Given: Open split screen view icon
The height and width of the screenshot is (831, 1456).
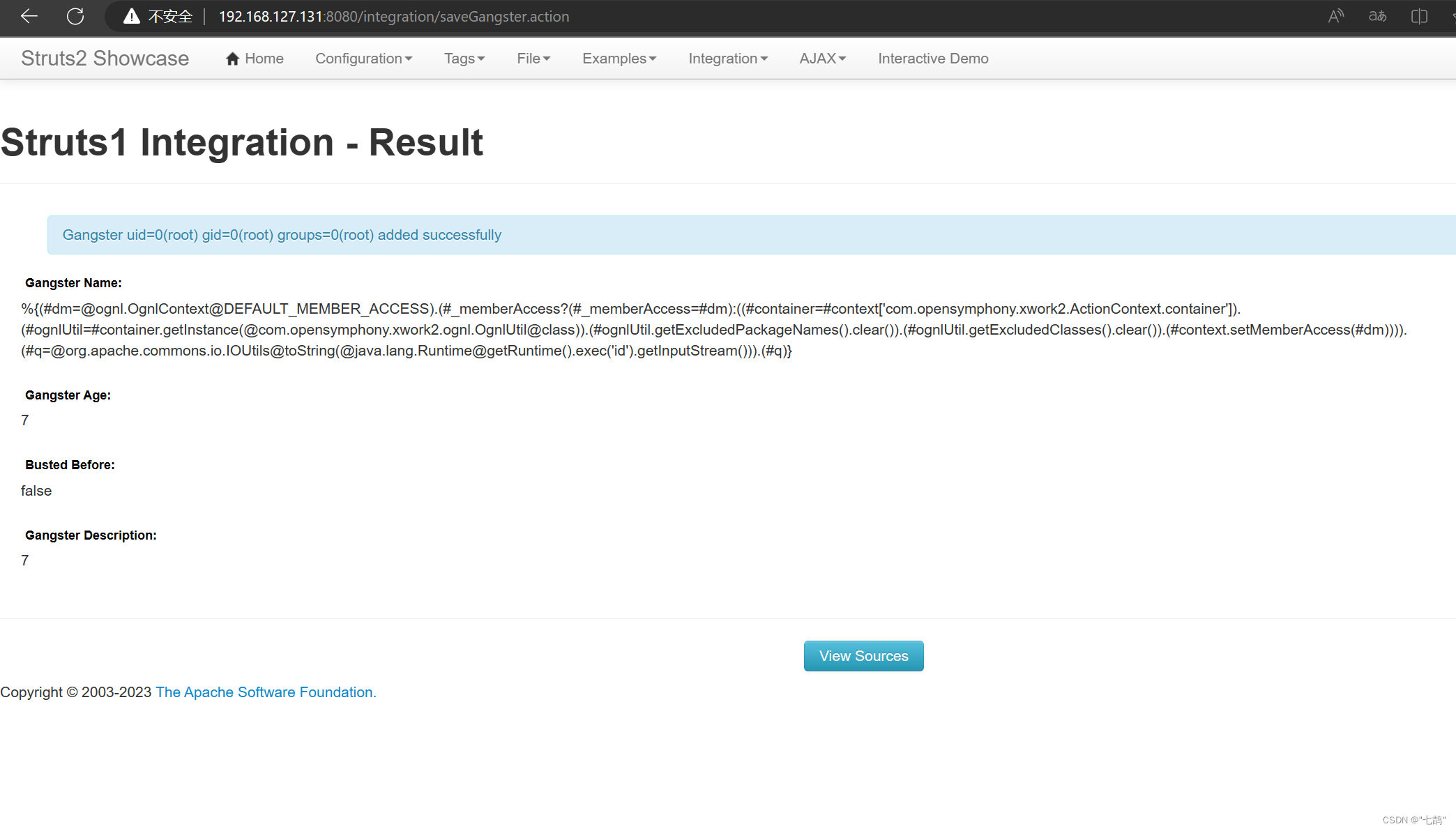Looking at the screenshot, I should coord(1419,16).
